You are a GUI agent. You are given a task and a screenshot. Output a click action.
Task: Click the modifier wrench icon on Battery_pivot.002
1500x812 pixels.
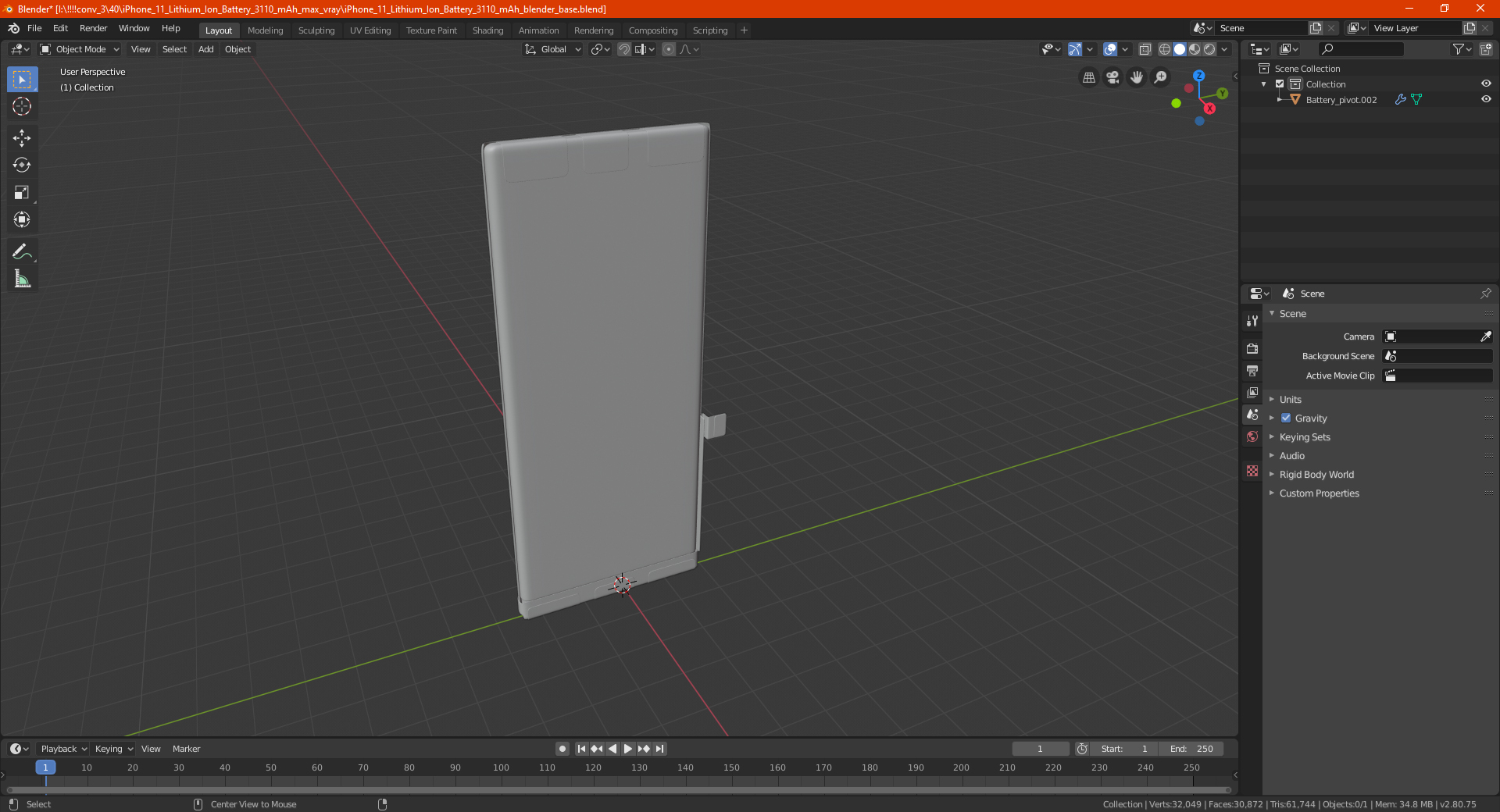(1400, 99)
